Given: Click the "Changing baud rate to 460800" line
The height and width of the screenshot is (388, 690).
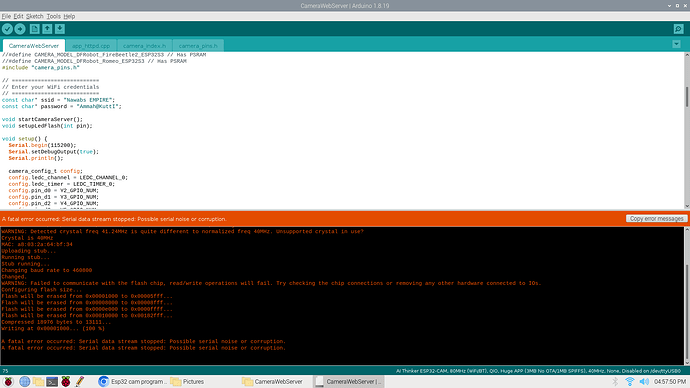Looking at the screenshot, I should pyautogui.click(x=47, y=270).
